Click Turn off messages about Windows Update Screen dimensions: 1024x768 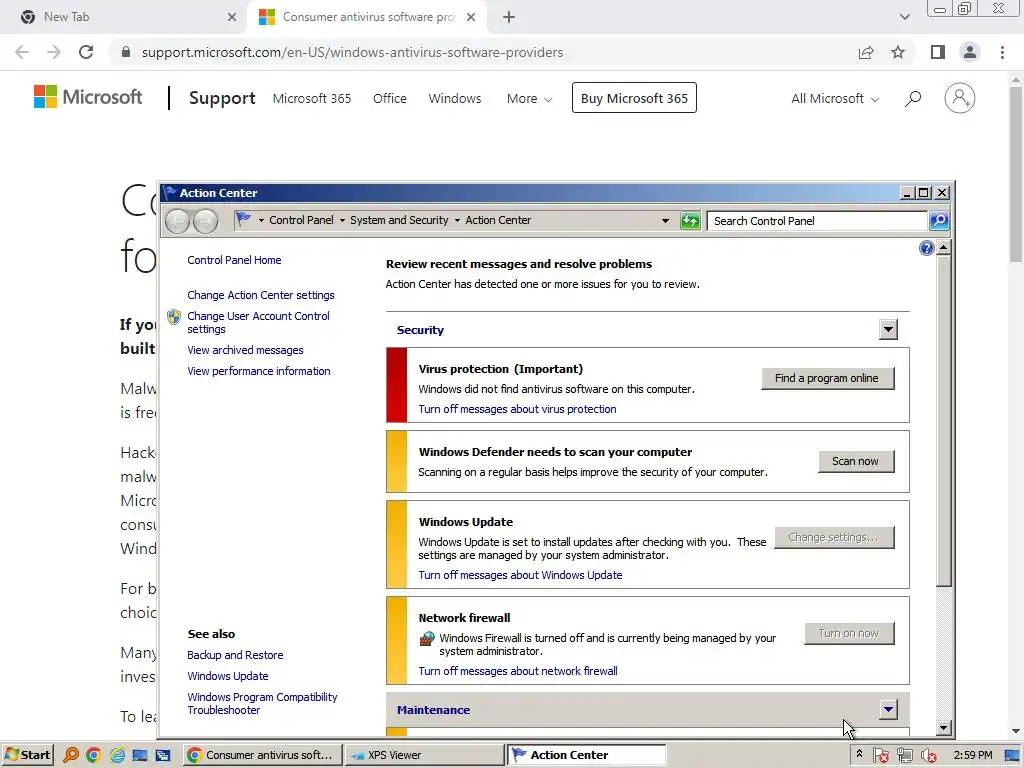(520, 575)
